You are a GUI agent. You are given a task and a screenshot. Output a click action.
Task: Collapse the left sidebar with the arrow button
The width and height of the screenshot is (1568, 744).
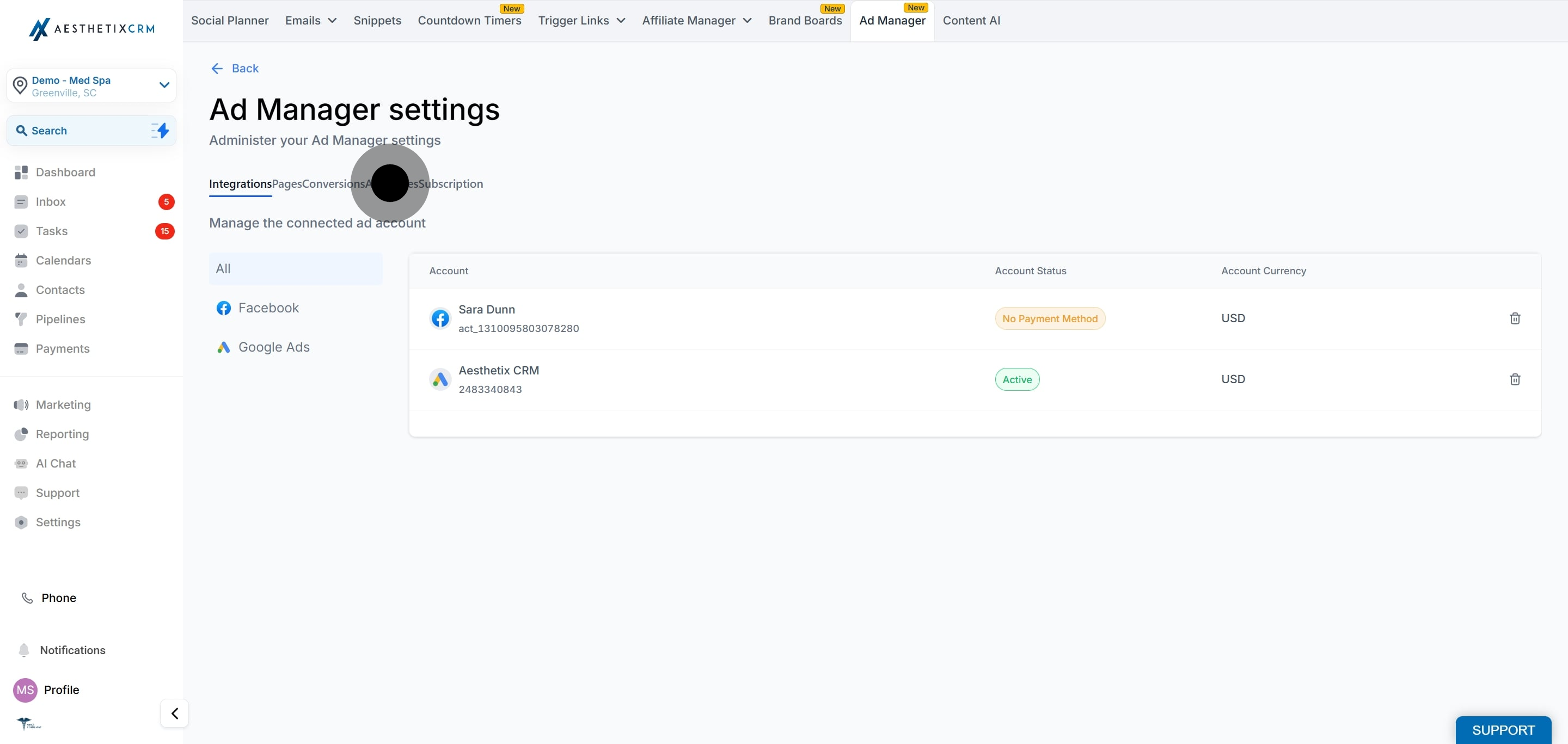point(174,713)
